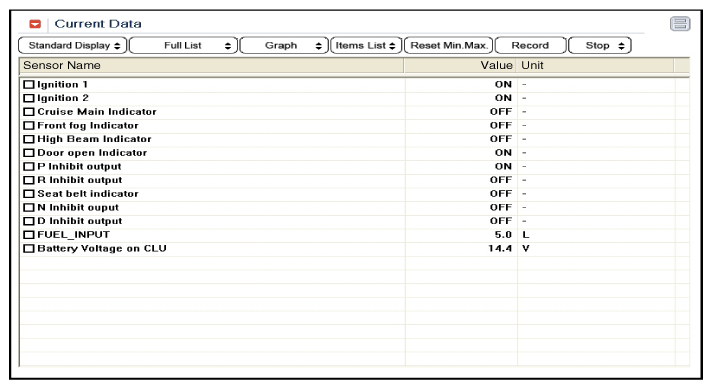Check the Battery Voltage on CLU checkbox
Screen dimensions: 712x389
pos(29,249)
